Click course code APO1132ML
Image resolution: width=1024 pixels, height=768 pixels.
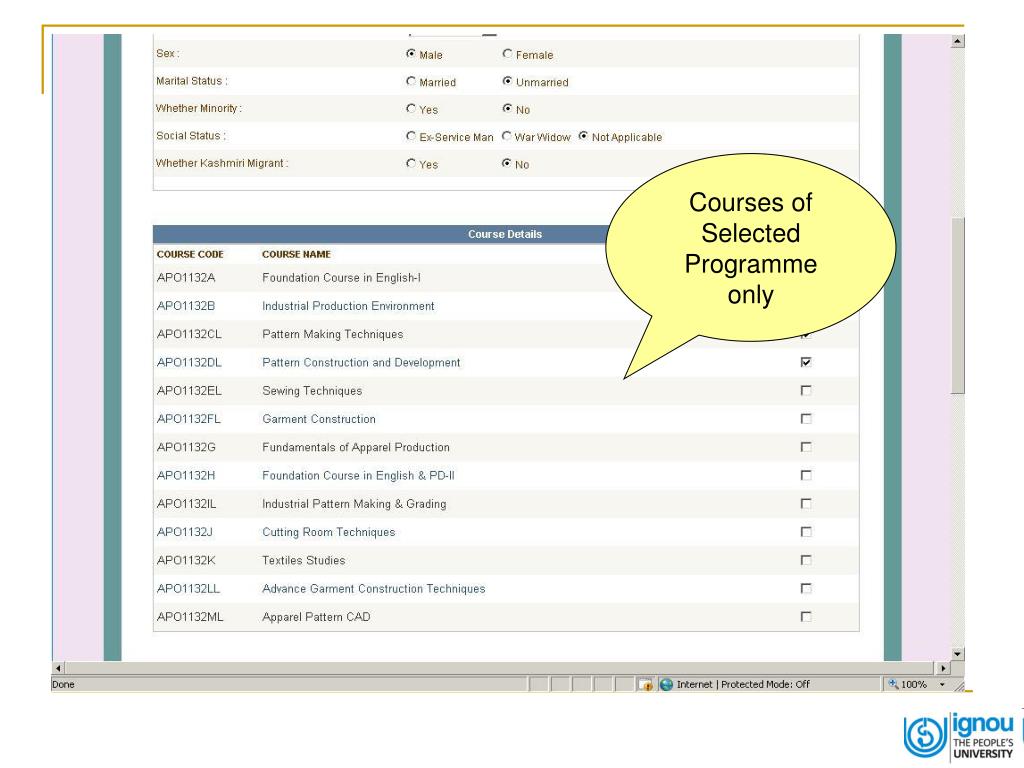tap(190, 617)
